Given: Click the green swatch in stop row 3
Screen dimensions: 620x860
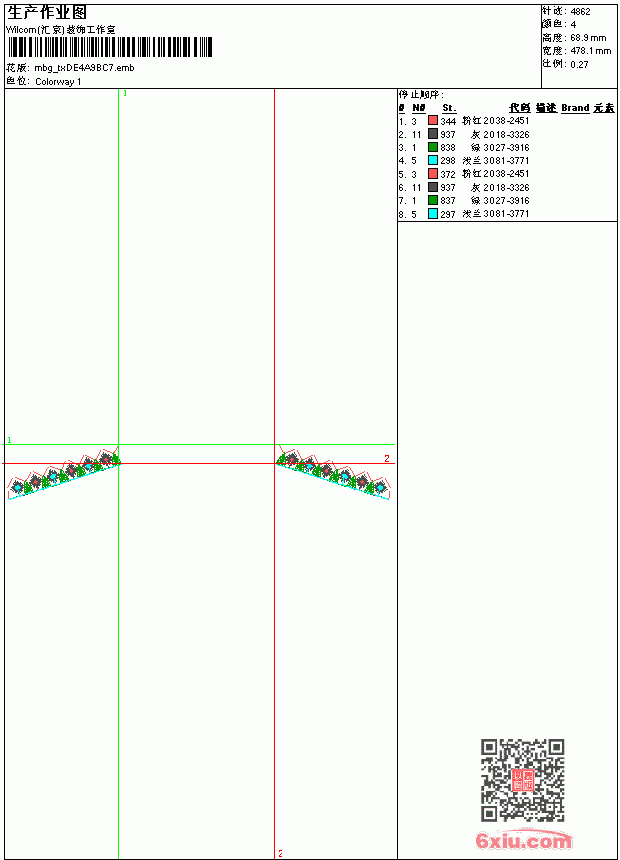Looking at the screenshot, I should [433, 147].
